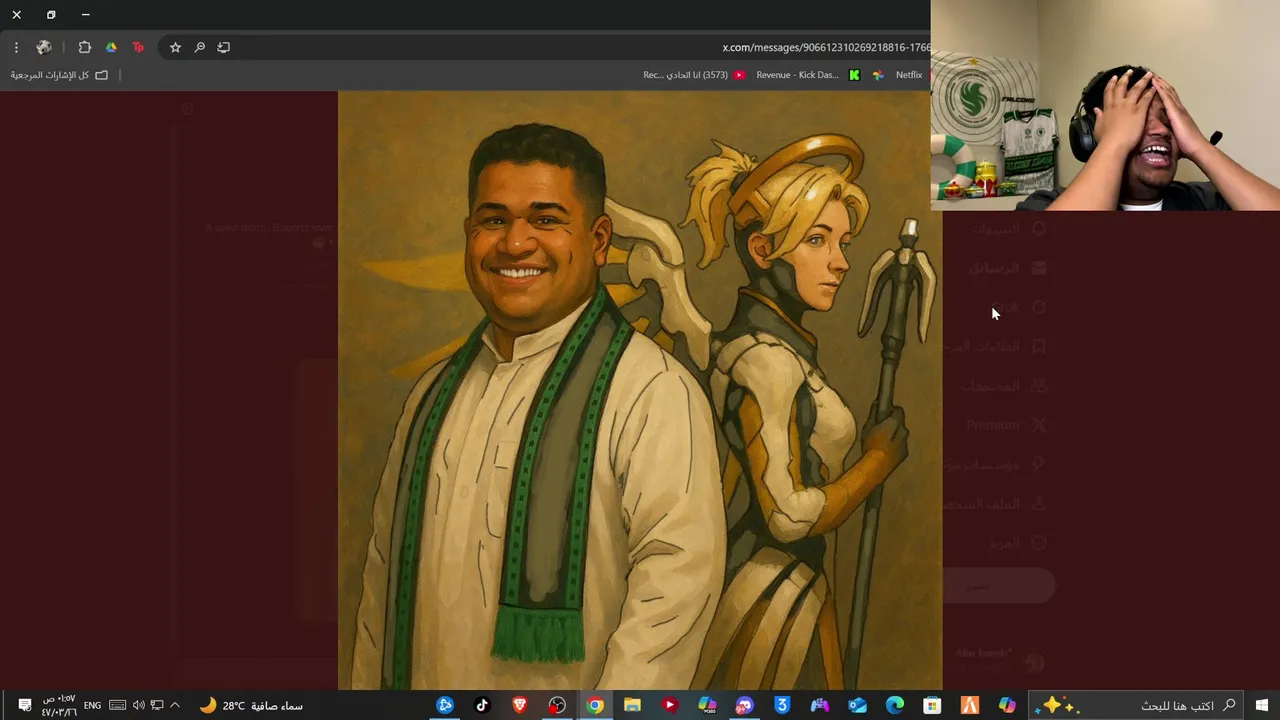1280x720 pixels.
Task: Open the notification center icon
Action: (x=24, y=706)
